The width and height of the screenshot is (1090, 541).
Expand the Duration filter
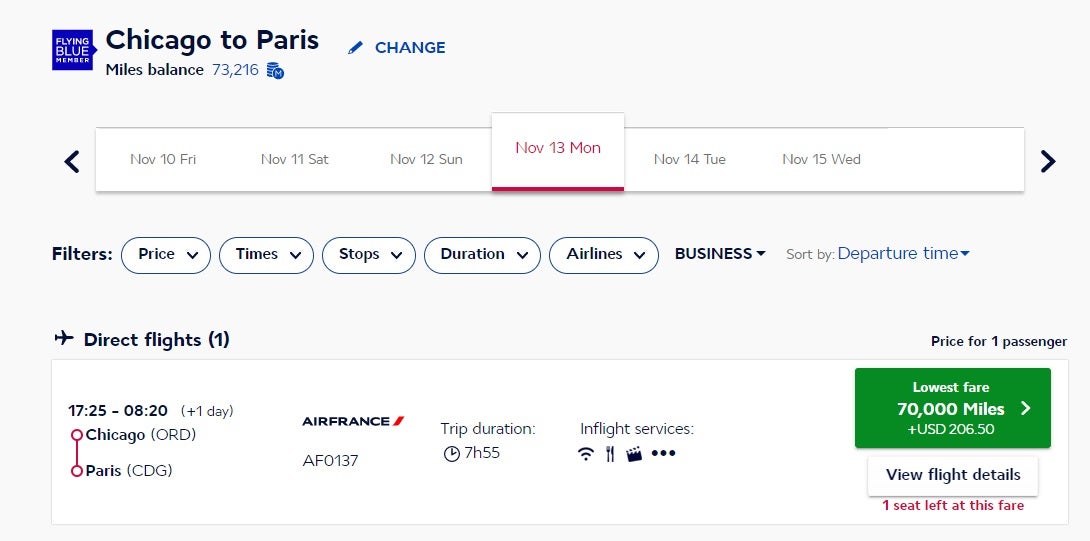pyautogui.click(x=482, y=255)
